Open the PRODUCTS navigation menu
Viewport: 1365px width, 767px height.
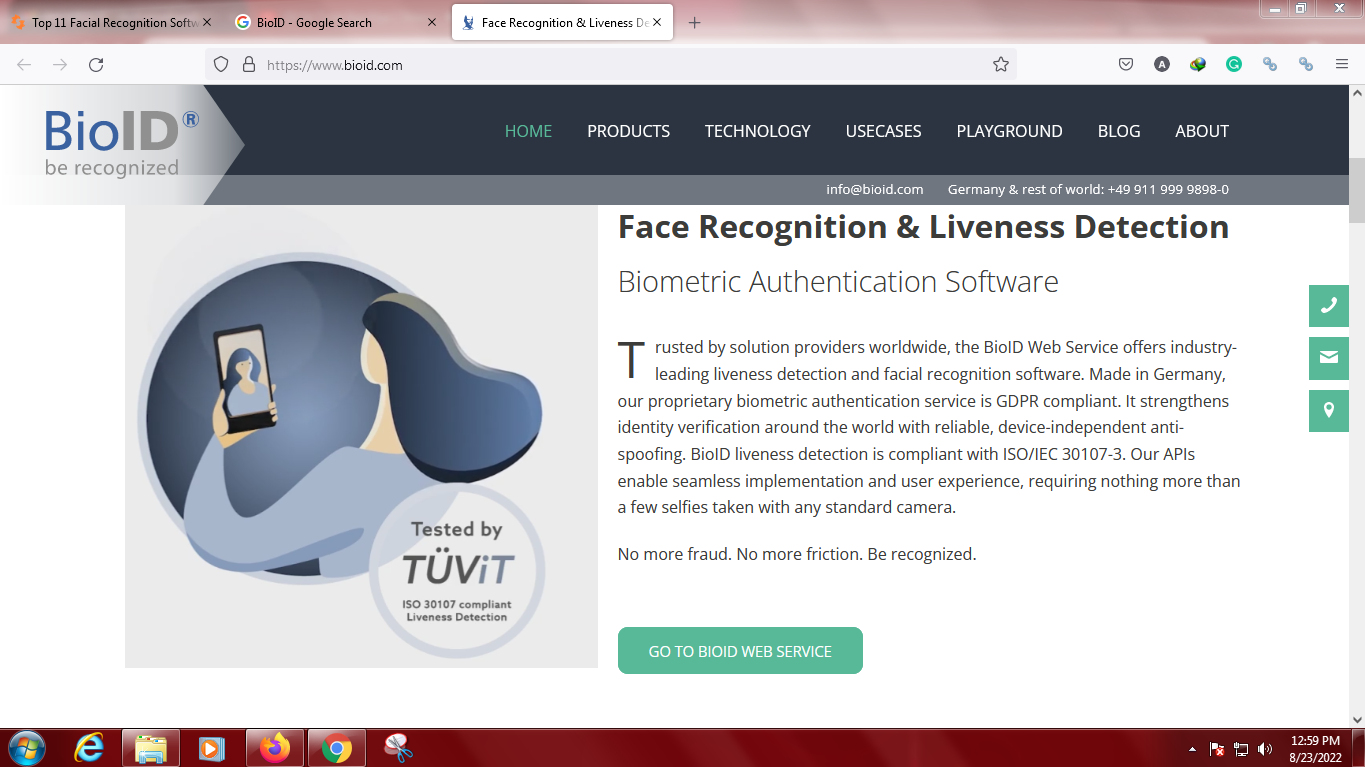coord(628,131)
